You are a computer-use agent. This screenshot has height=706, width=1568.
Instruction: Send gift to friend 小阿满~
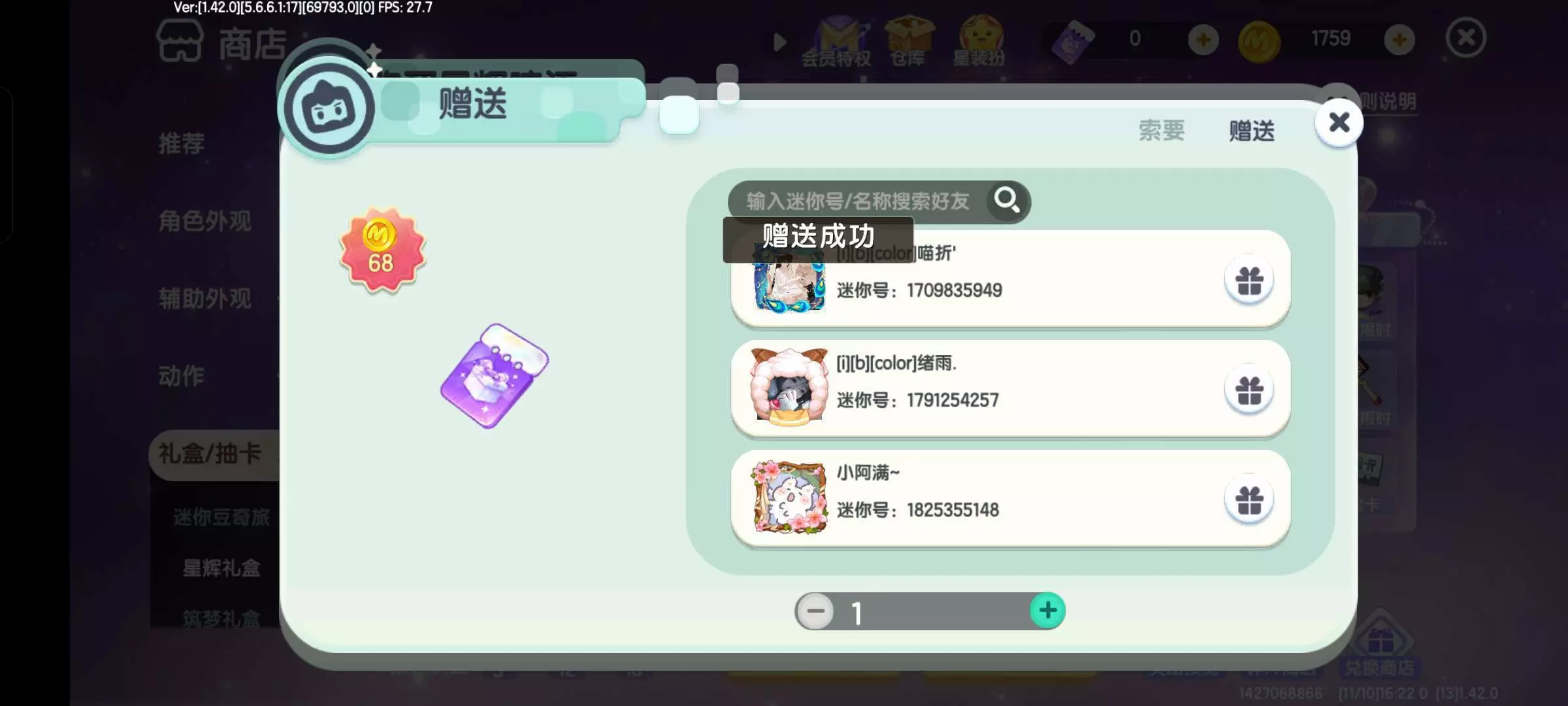coord(1249,501)
